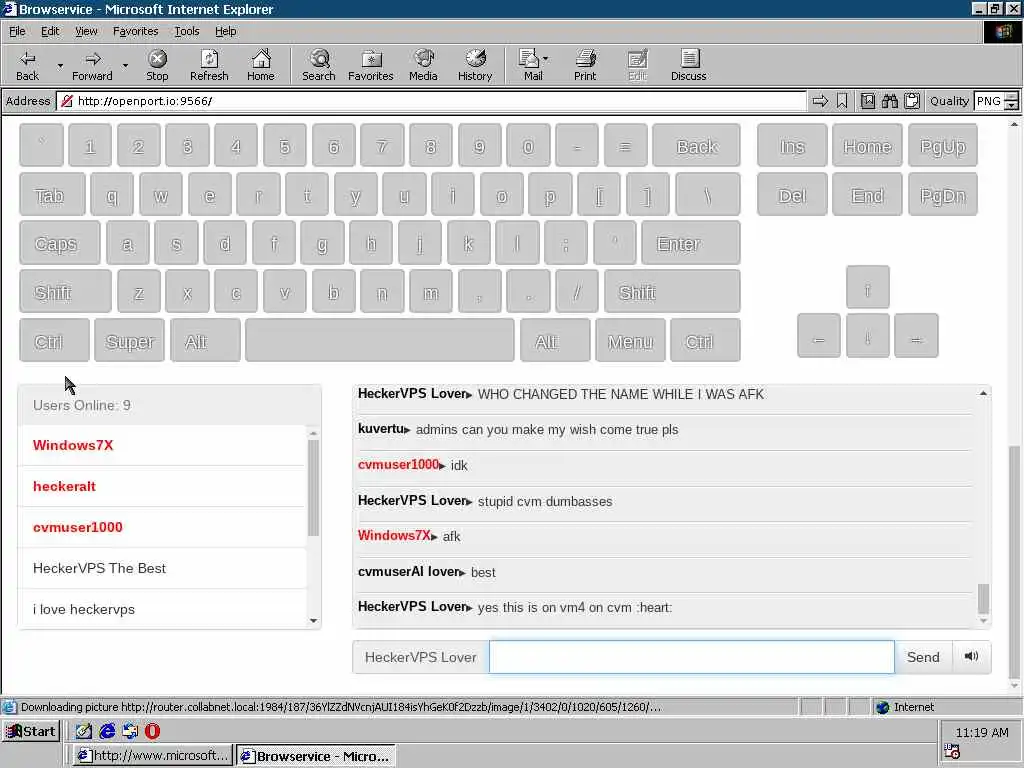The width and height of the screenshot is (1024, 768).
Task: Open the Favorites toolbar button
Action: (371, 65)
